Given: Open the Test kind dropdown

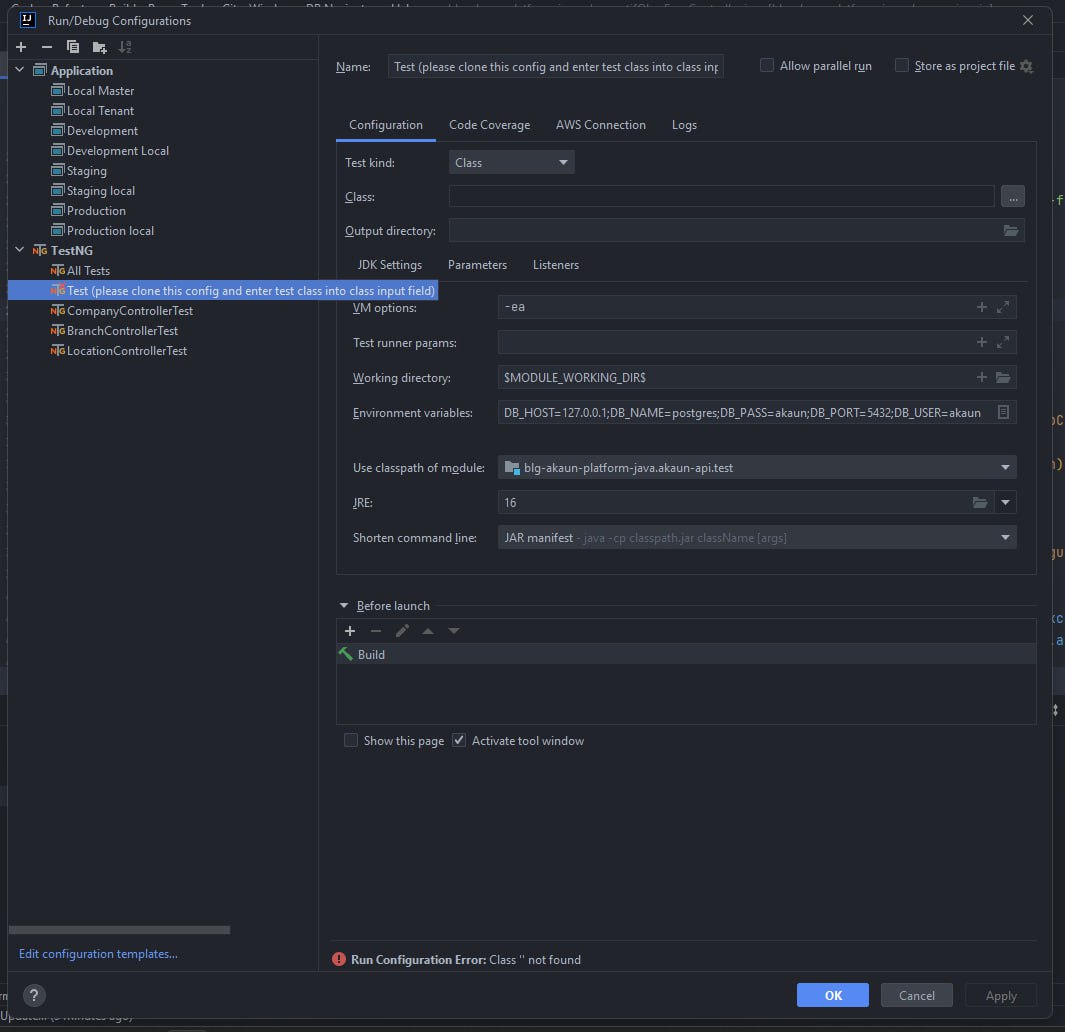Looking at the screenshot, I should pyautogui.click(x=511, y=163).
